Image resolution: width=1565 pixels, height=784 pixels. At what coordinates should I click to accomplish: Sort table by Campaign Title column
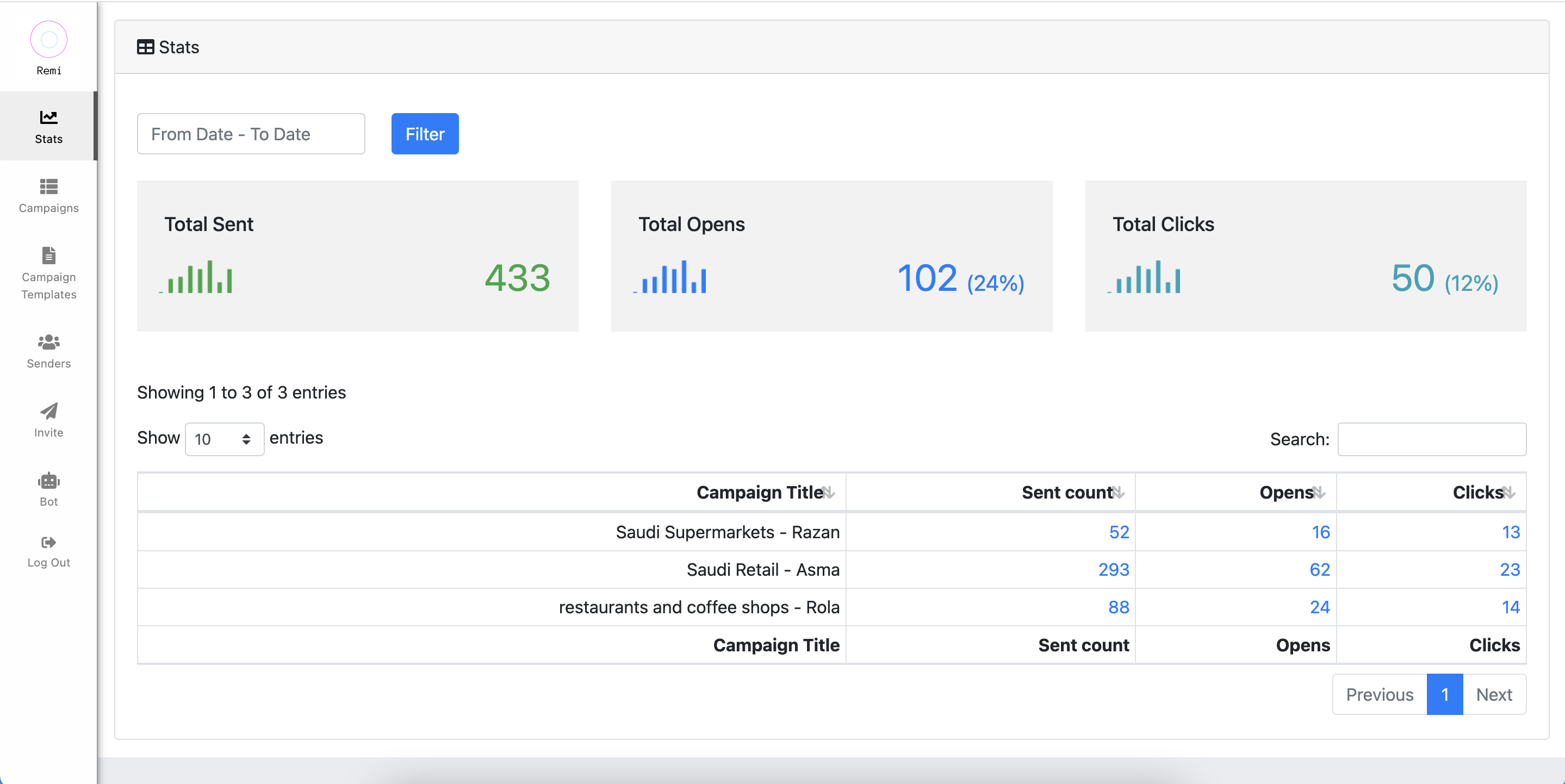[764, 493]
